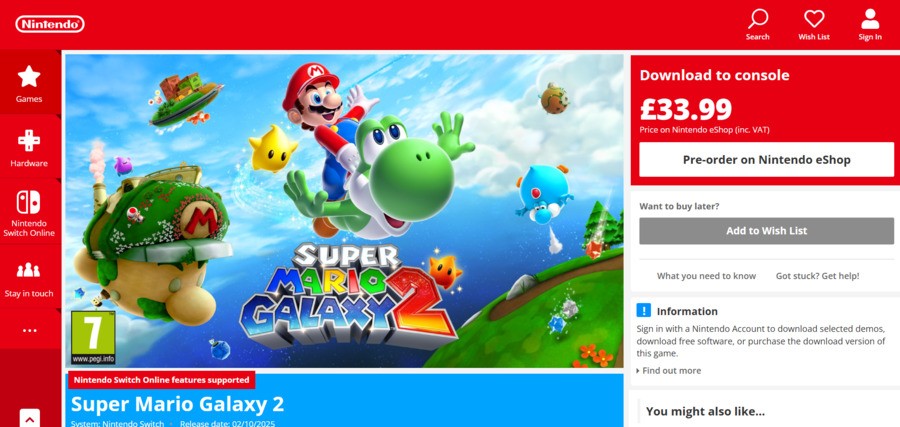Open Hardware d-pad icon in sidebar

[x=29, y=140]
